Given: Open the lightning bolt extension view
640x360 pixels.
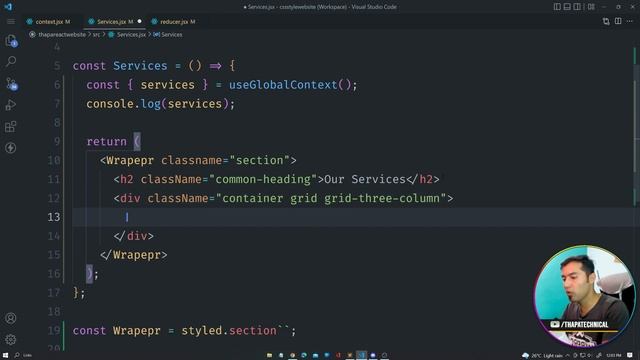Looking at the screenshot, I should tap(11, 148).
